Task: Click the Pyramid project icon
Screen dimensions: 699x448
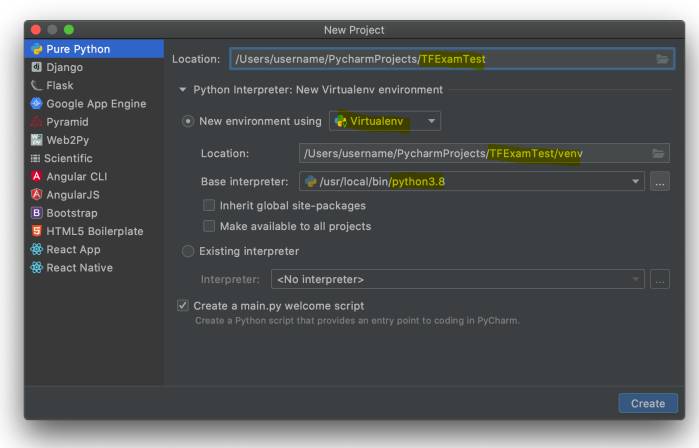Action: 37,122
